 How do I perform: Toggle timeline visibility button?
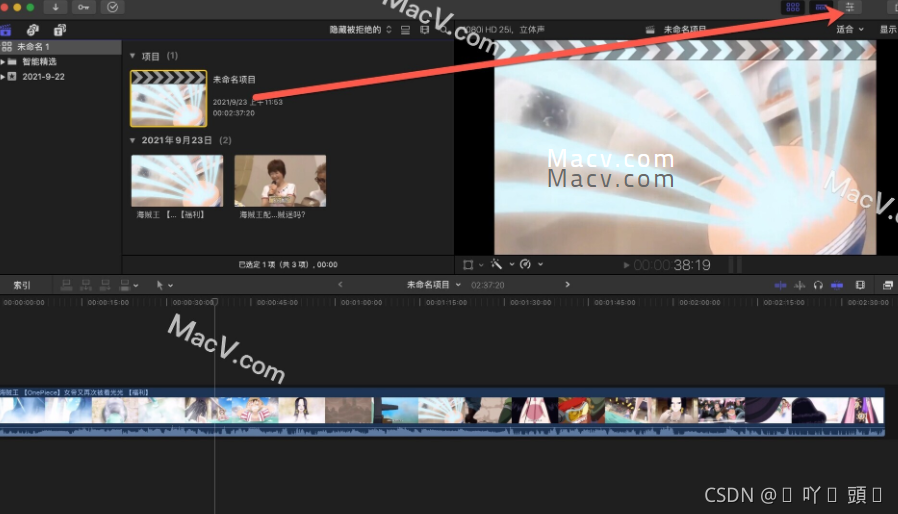click(x=821, y=7)
